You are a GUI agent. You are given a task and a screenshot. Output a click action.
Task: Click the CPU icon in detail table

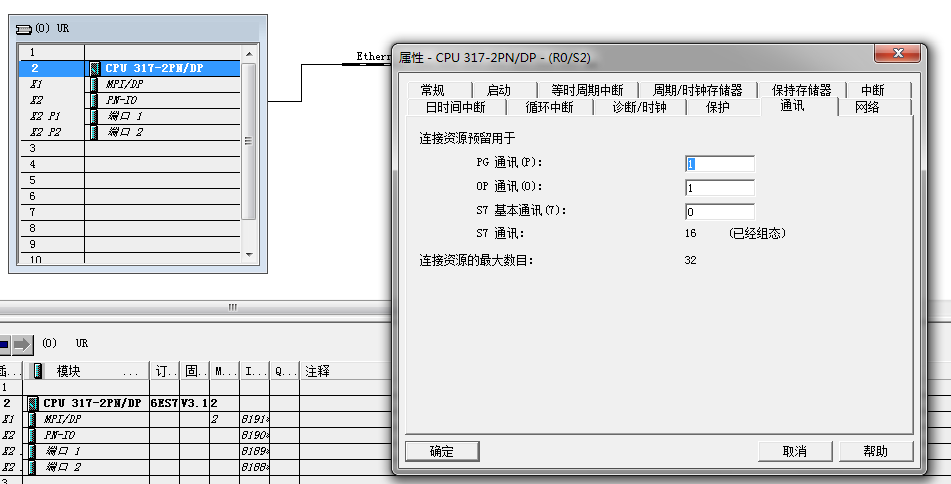[x=33, y=403]
